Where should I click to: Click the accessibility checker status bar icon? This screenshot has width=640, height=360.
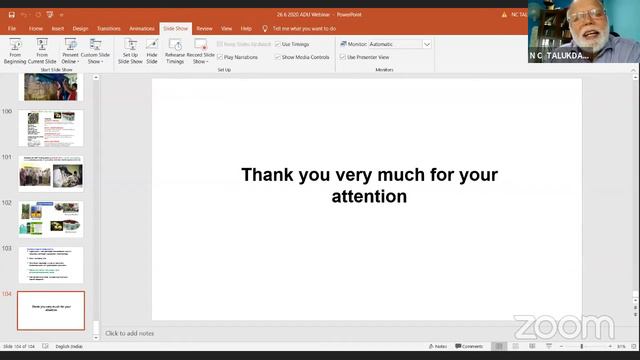pyautogui.click(x=45, y=346)
